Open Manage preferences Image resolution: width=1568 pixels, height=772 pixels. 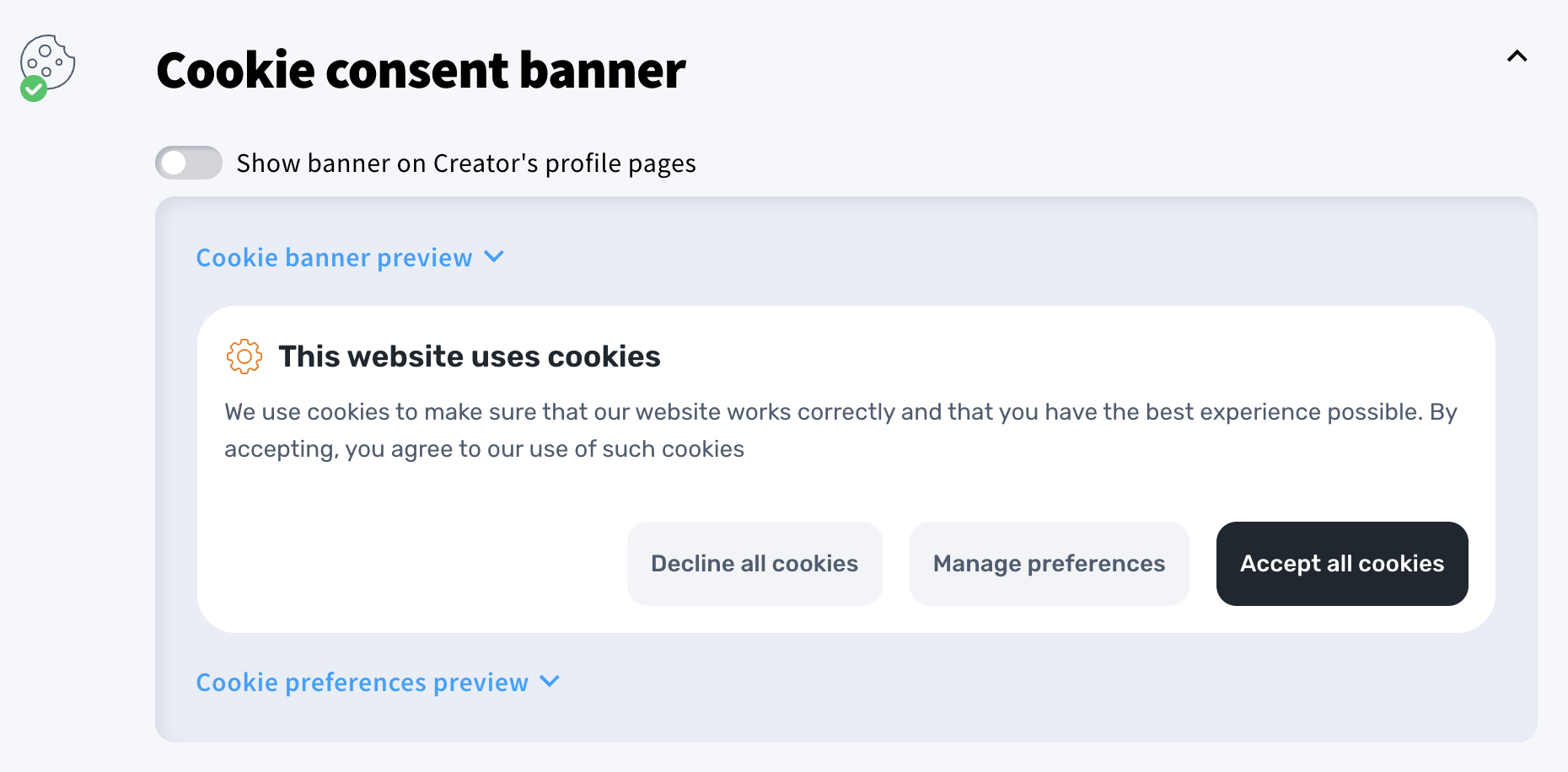pyautogui.click(x=1048, y=563)
